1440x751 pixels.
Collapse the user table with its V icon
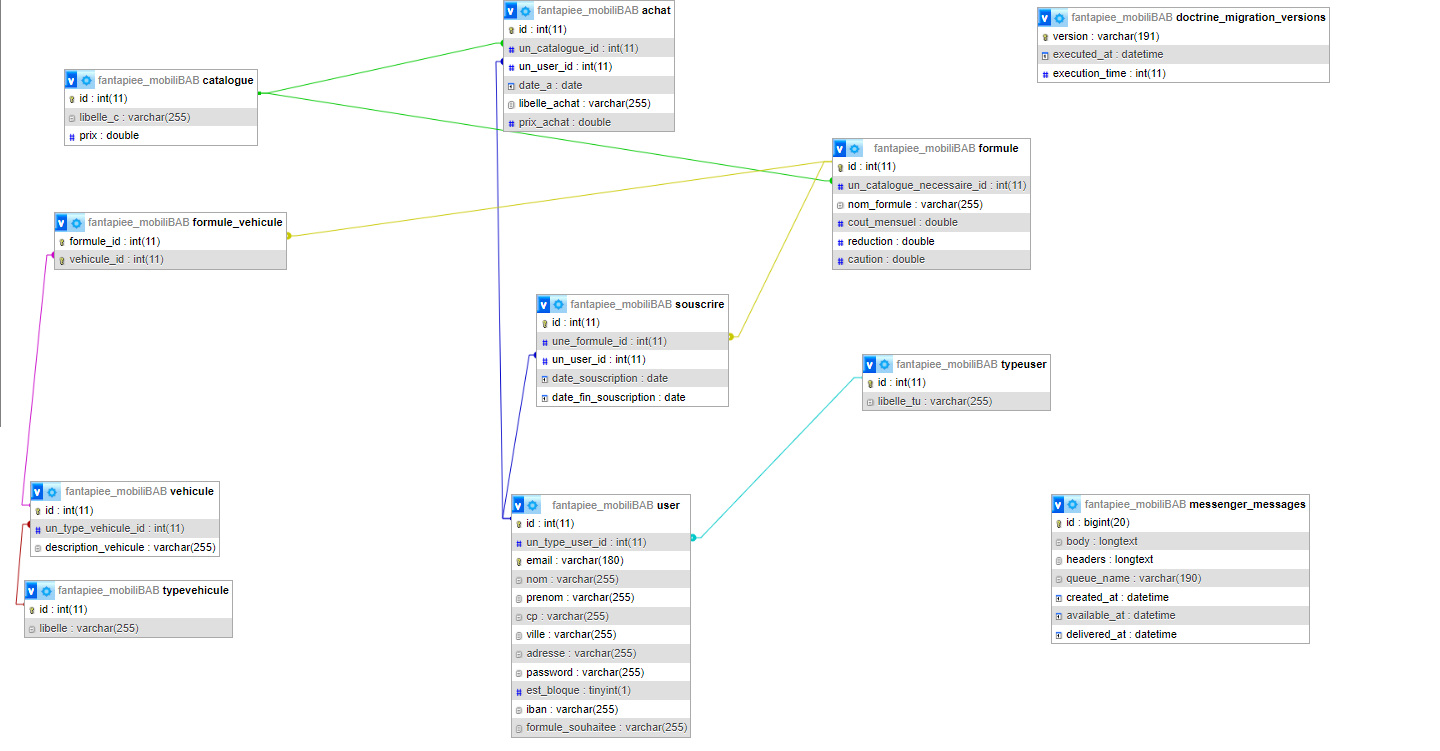pyautogui.click(x=518, y=505)
